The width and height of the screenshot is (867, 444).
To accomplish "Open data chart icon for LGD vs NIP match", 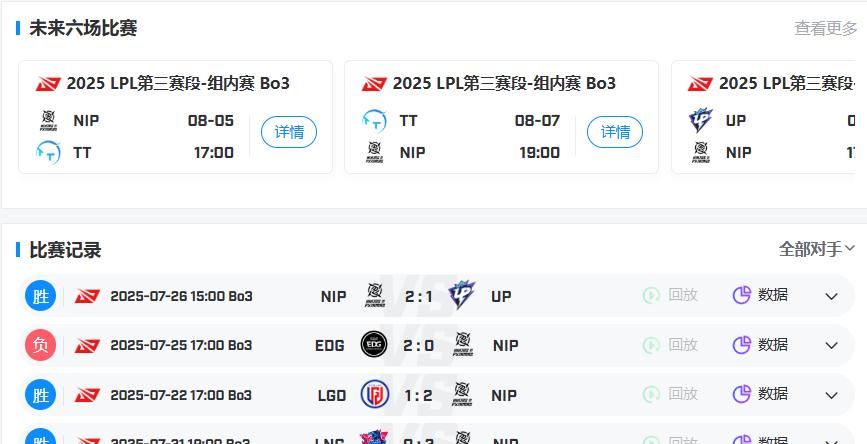I will (742, 394).
